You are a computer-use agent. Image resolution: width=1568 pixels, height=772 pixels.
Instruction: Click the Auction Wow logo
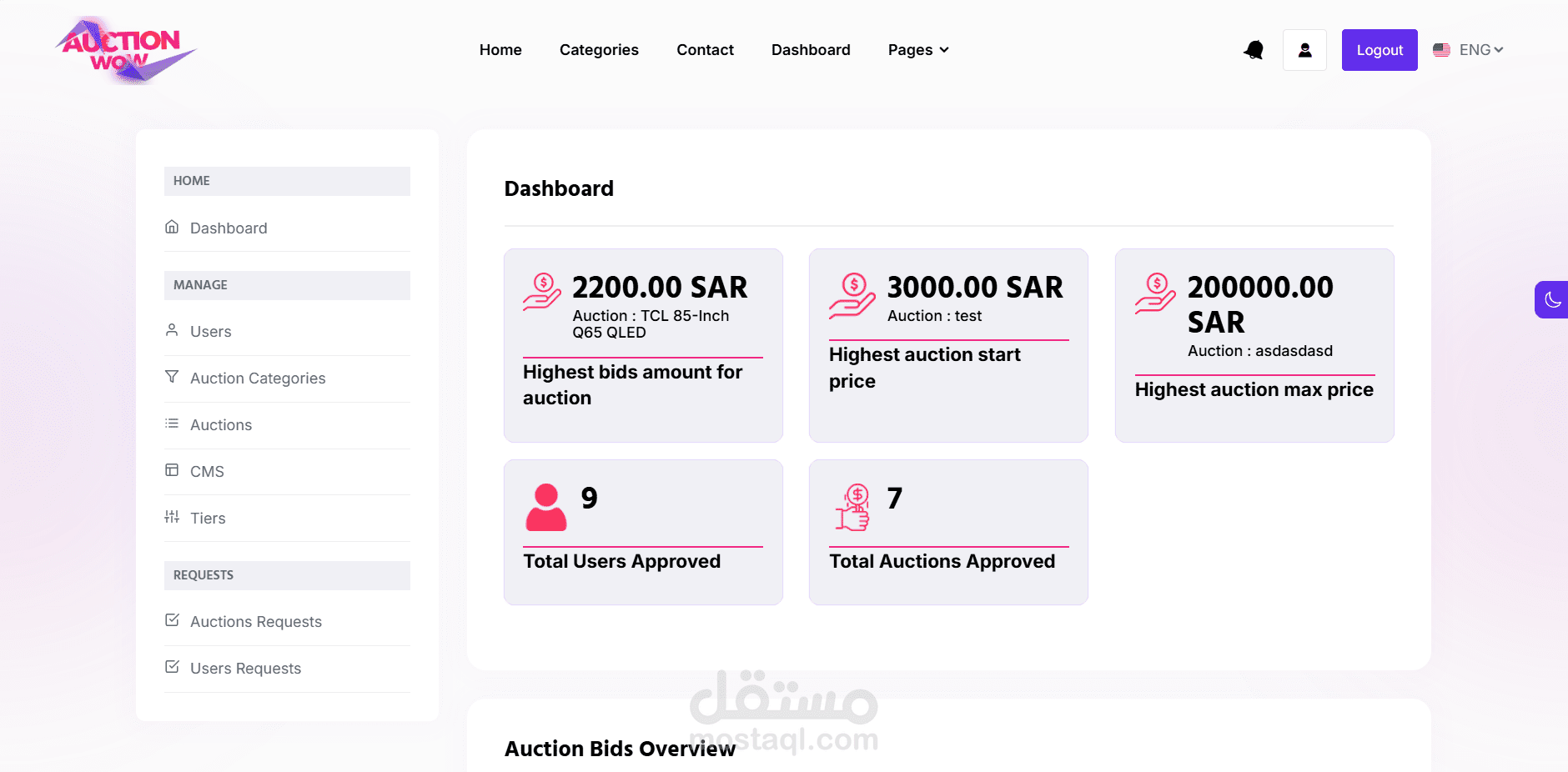[x=125, y=50]
